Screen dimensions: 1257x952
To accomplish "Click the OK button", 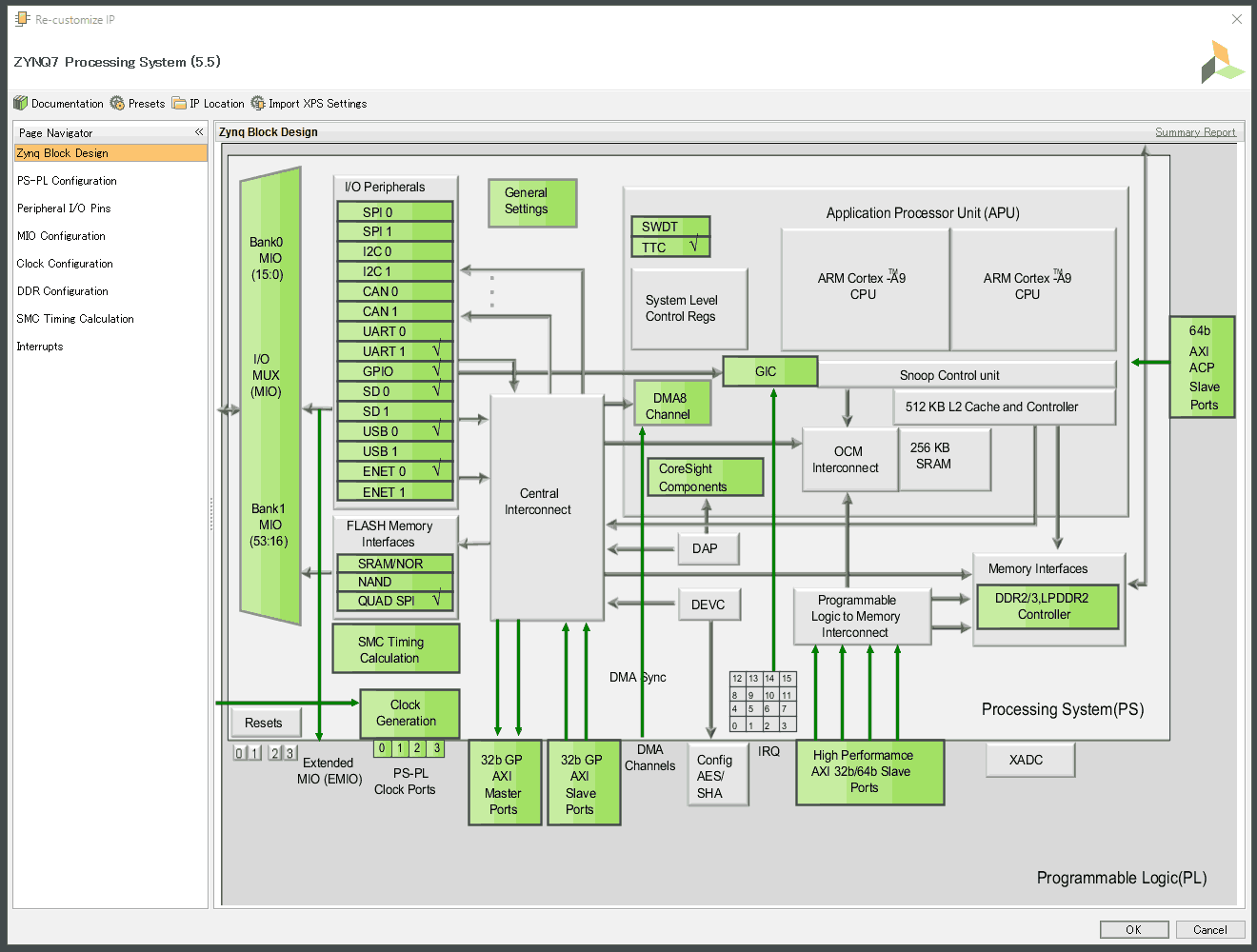I will (x=1133, y=930).
